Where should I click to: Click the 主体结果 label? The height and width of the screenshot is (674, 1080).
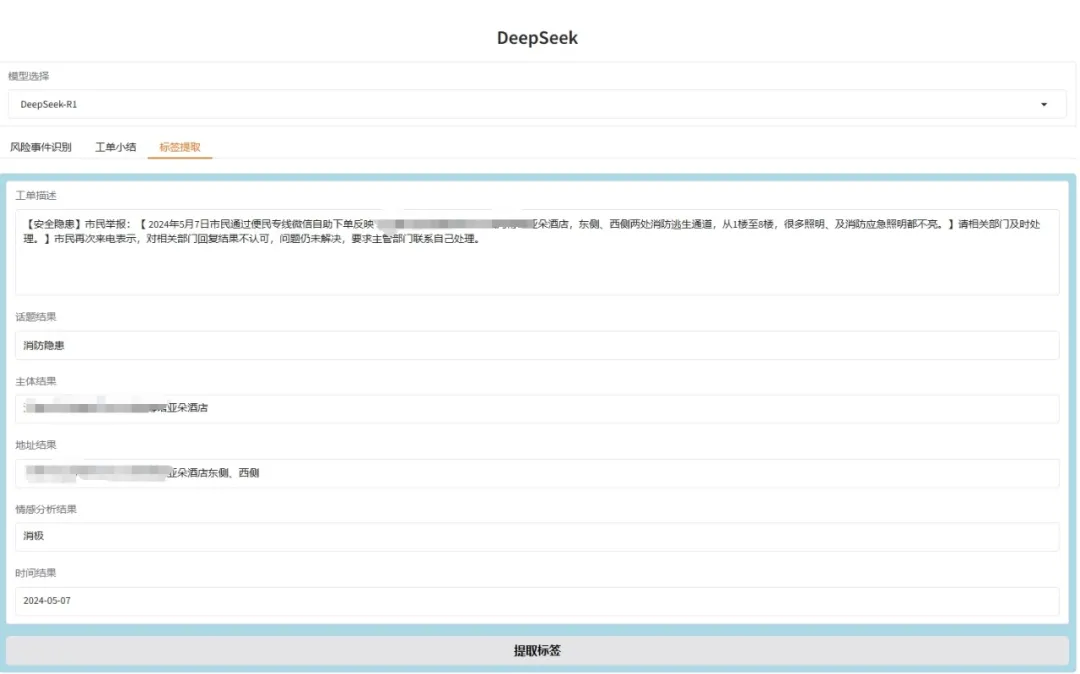tap(36, 381)
